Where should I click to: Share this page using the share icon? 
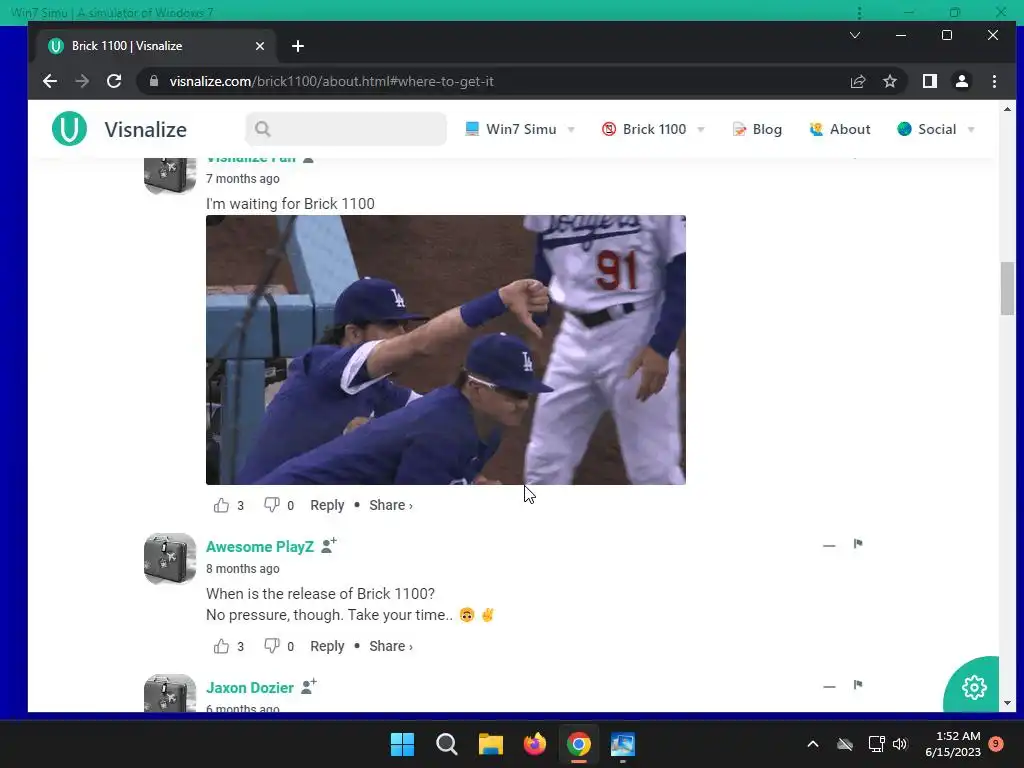point(857,81)
